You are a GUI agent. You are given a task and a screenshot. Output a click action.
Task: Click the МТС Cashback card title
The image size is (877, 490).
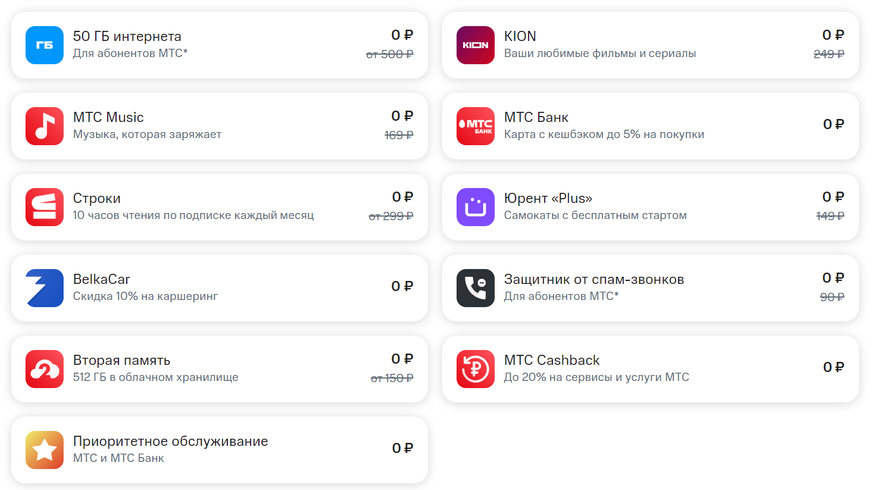pyautogui.click(x=551, y=360)
